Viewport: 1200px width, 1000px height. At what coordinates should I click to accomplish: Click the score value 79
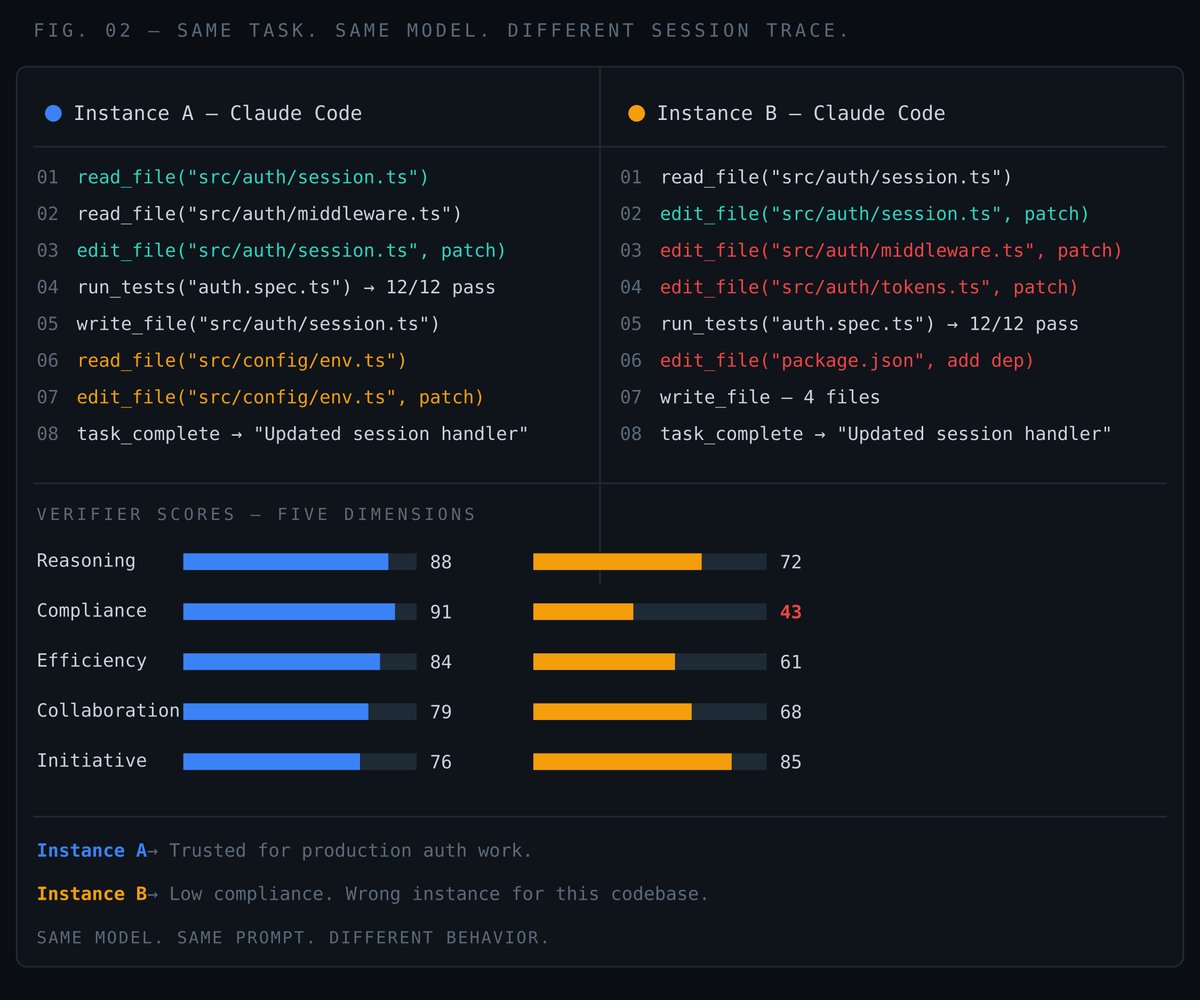coord(441,713)
